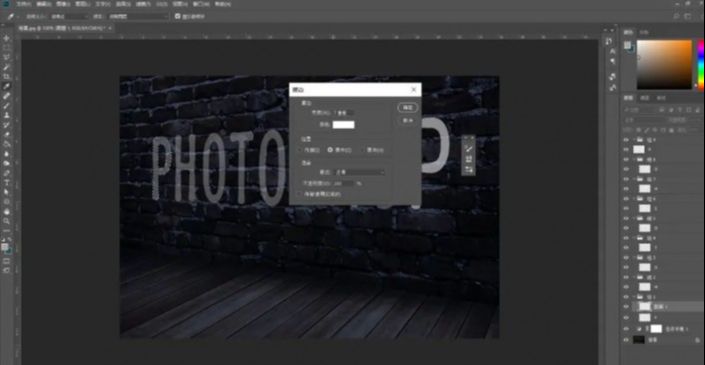Open the Edit menu

[x=44, y=4]
